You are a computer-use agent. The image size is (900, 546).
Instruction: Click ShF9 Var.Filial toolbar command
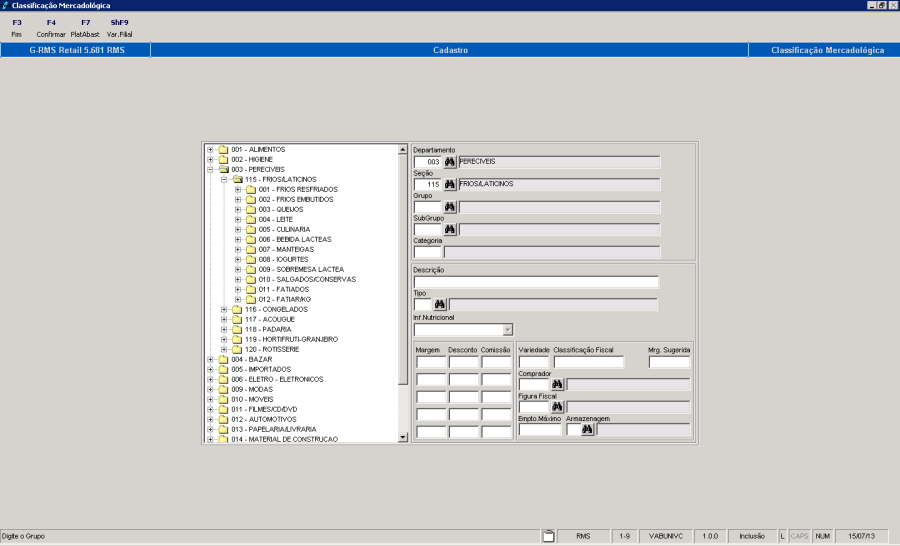pos(119,28)
